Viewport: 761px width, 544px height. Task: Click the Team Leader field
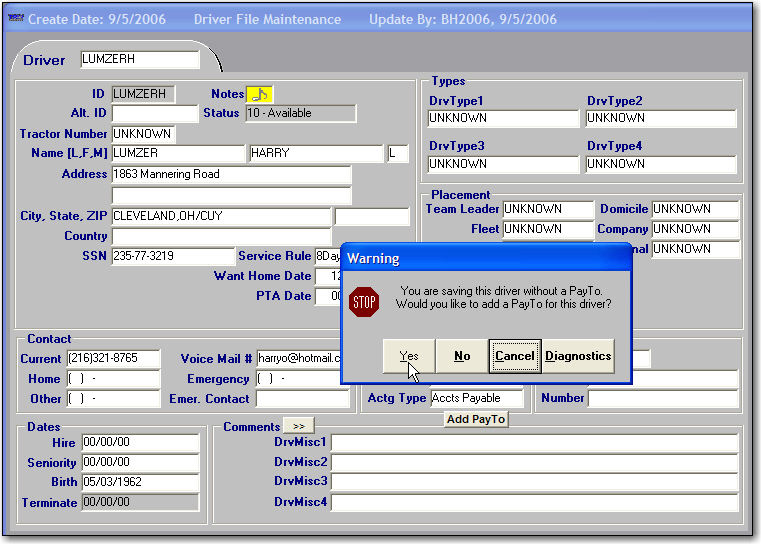click(x=547, y=209)
